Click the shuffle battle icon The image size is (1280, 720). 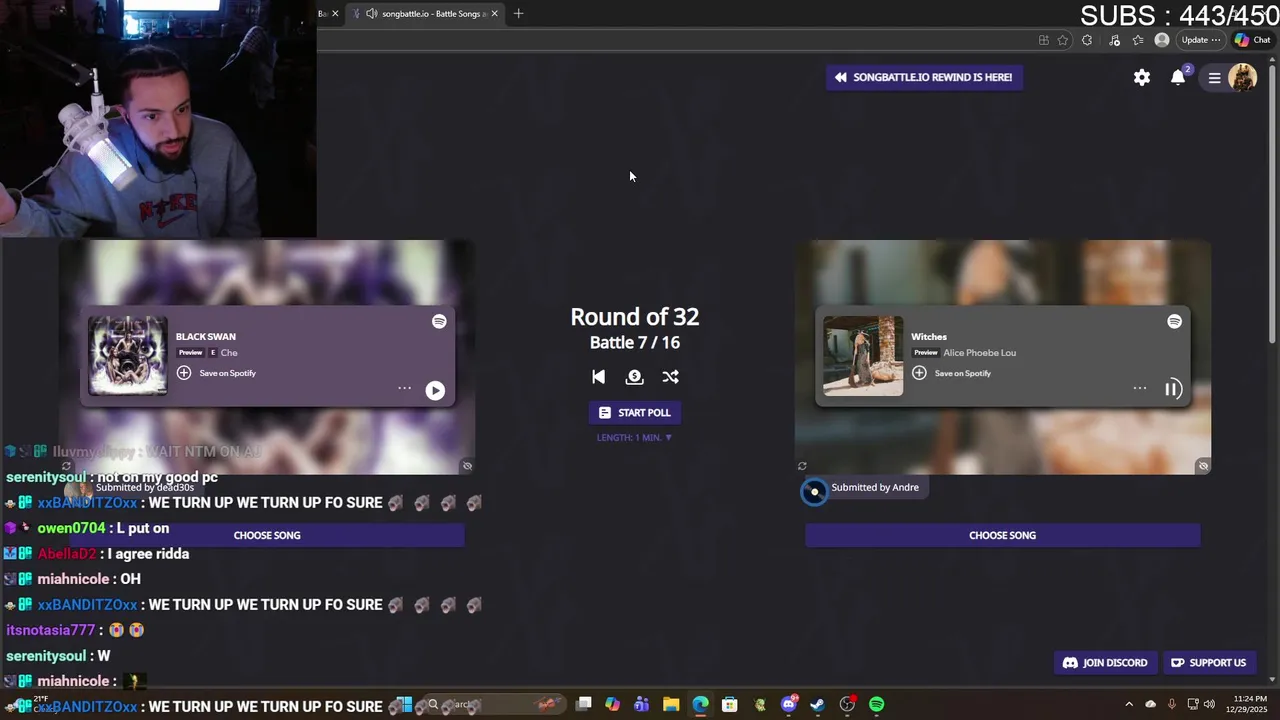pos(670,377)
